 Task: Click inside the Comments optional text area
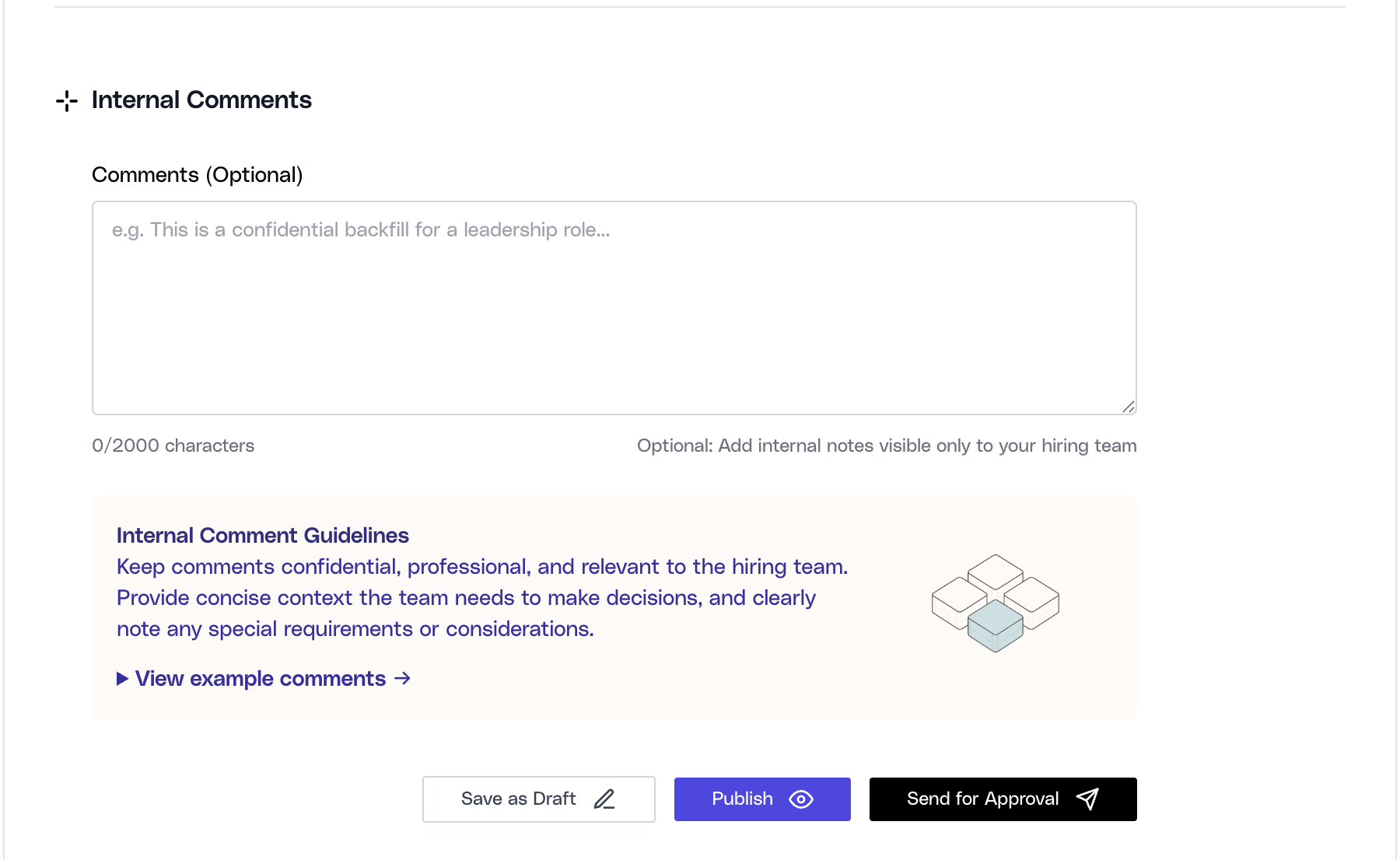click(614, 307)
